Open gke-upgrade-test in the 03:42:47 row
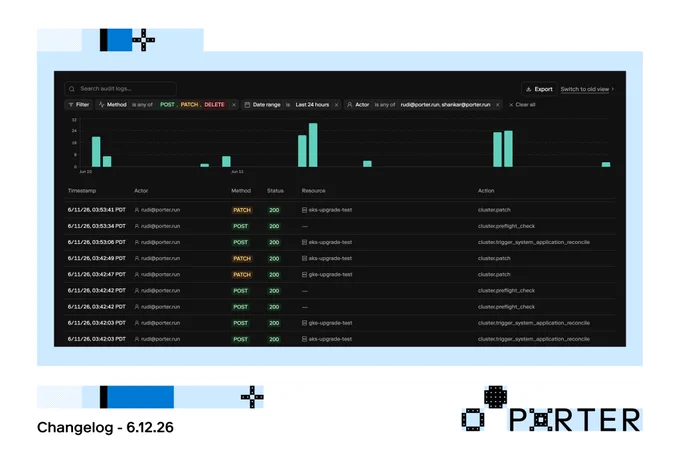Screen dimensions: 680x468 click(330, 275)
